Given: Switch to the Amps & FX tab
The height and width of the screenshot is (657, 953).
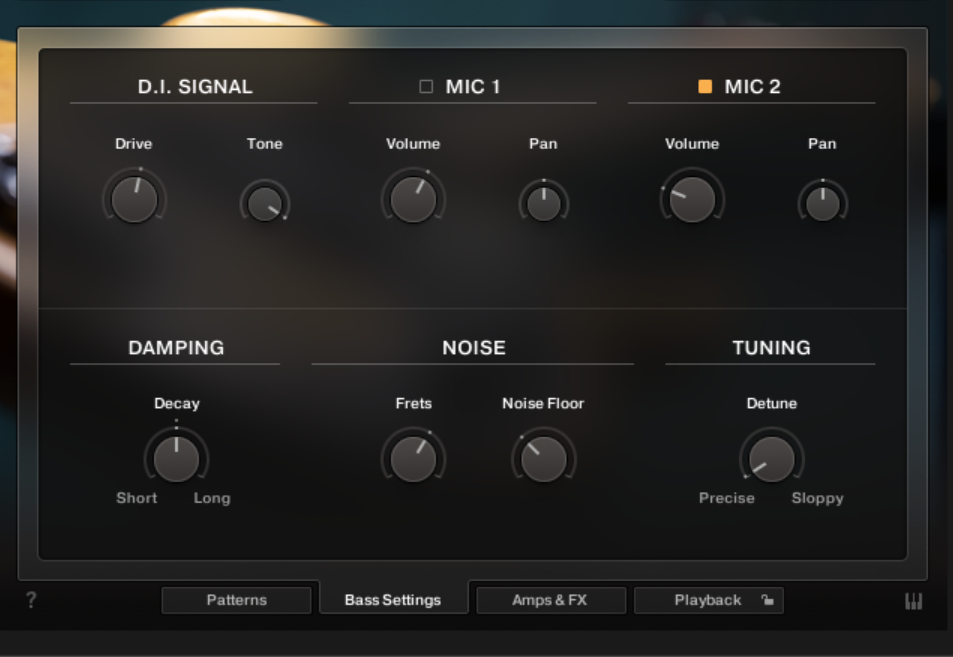Looking at the screenshot, I should [551, 600].
